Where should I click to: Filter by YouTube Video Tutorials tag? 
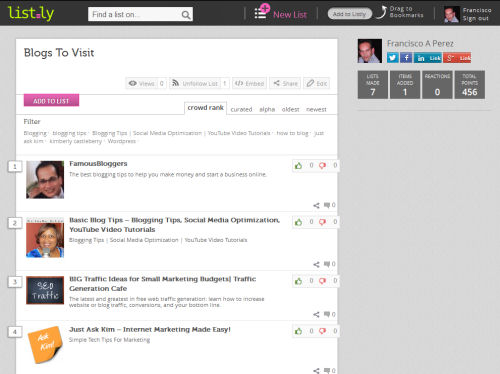tap(239, 133)
